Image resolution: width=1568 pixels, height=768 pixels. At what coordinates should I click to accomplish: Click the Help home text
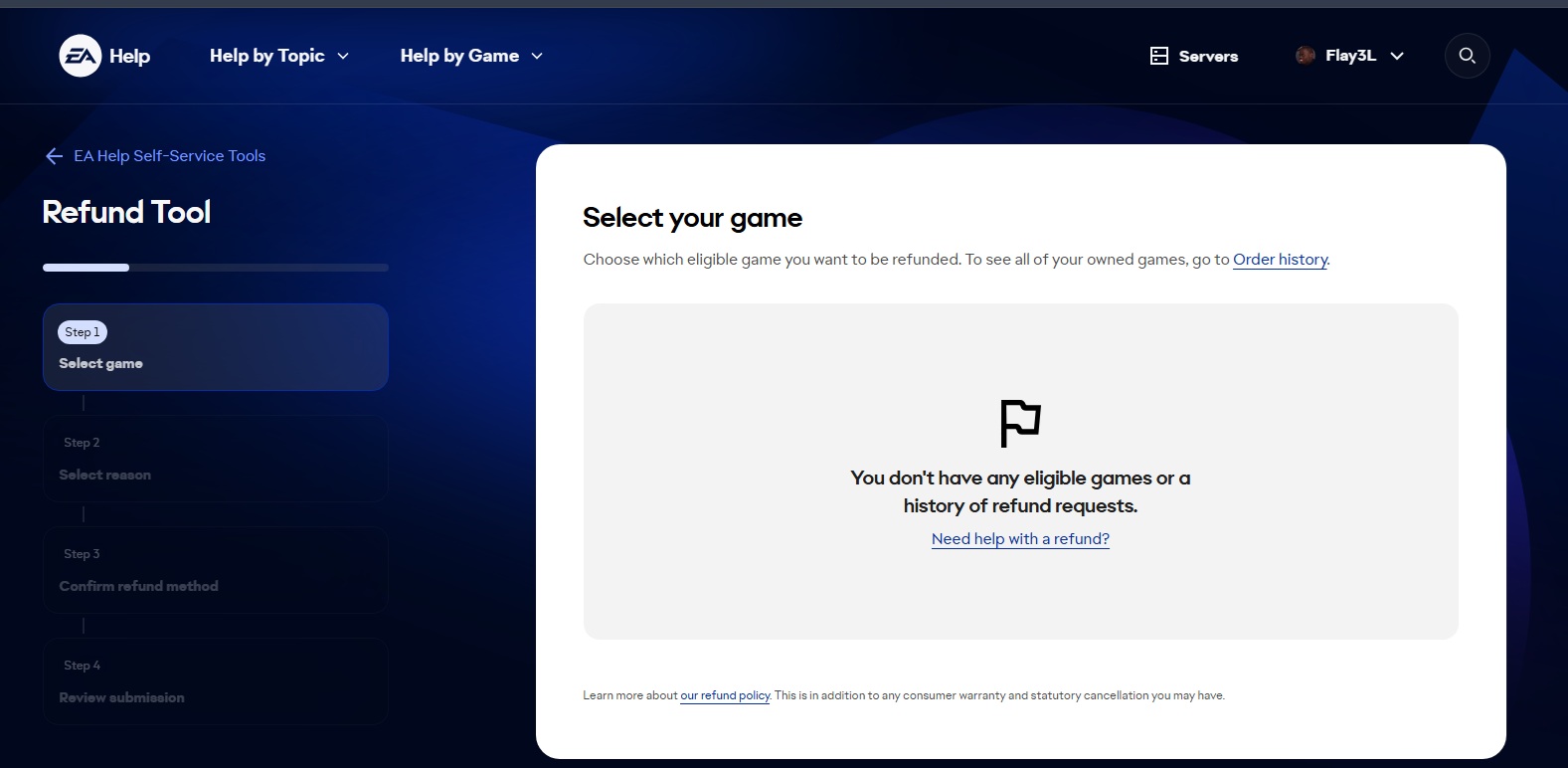(x=129, y=56)
